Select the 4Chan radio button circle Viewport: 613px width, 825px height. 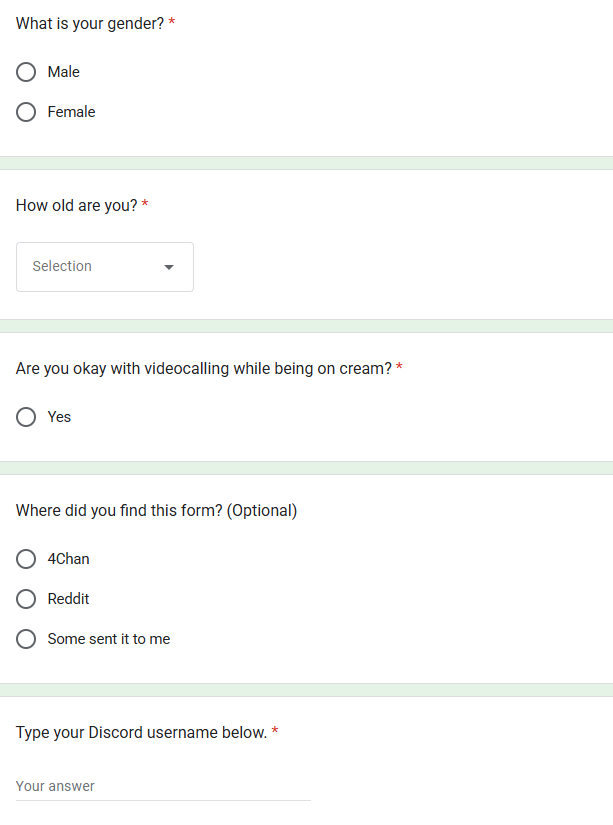point(26,559)
